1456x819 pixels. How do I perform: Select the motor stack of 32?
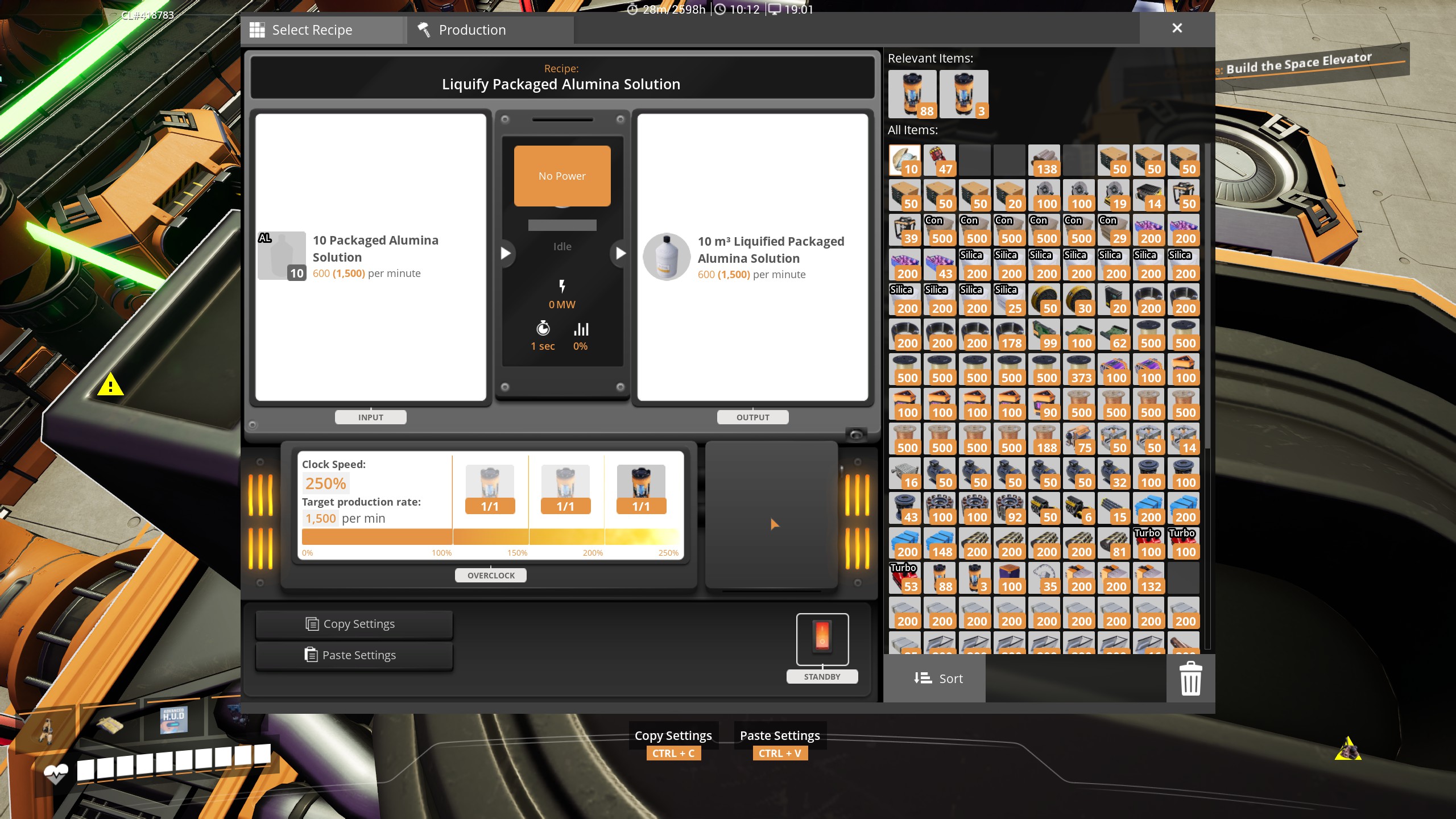[1114, 474]
